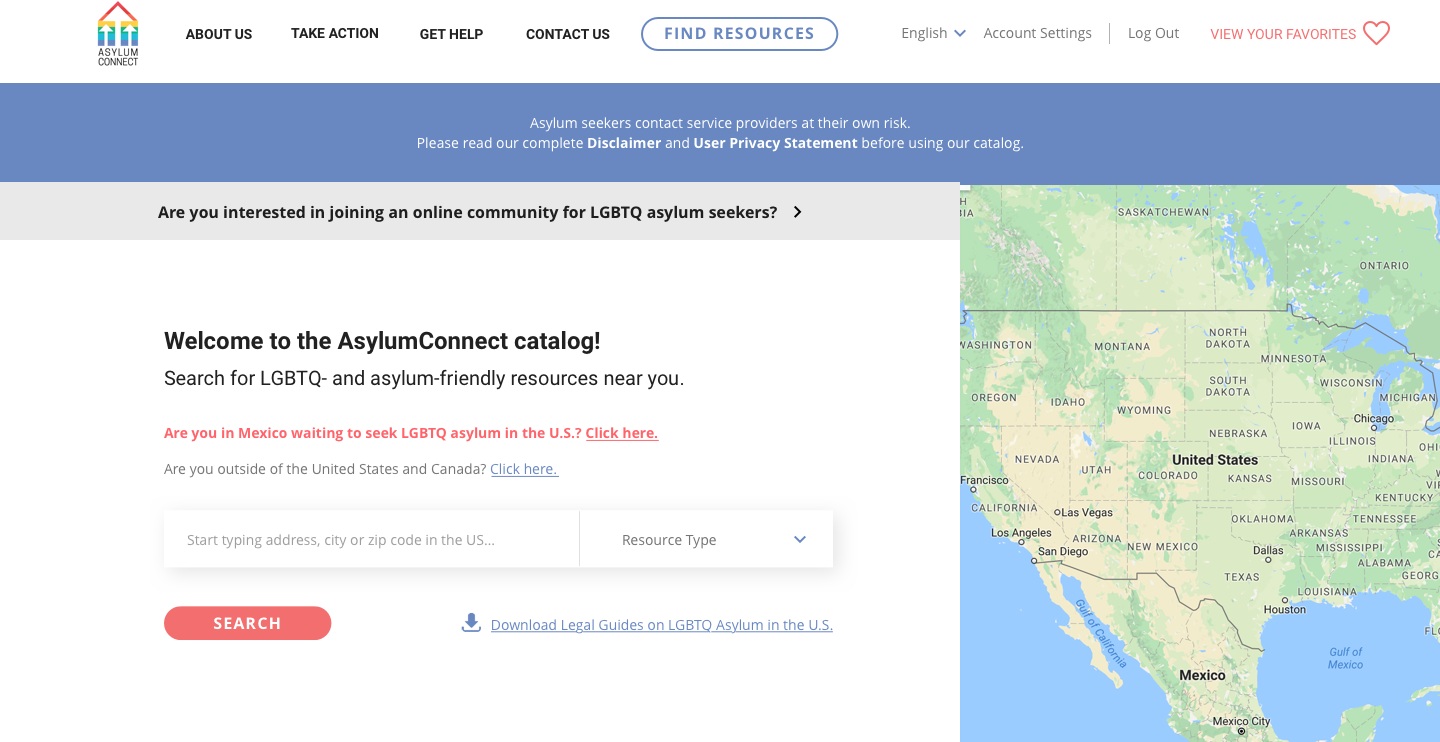
Task: Open the Resource Type dropdown
Action: click(x=706, y=540)
